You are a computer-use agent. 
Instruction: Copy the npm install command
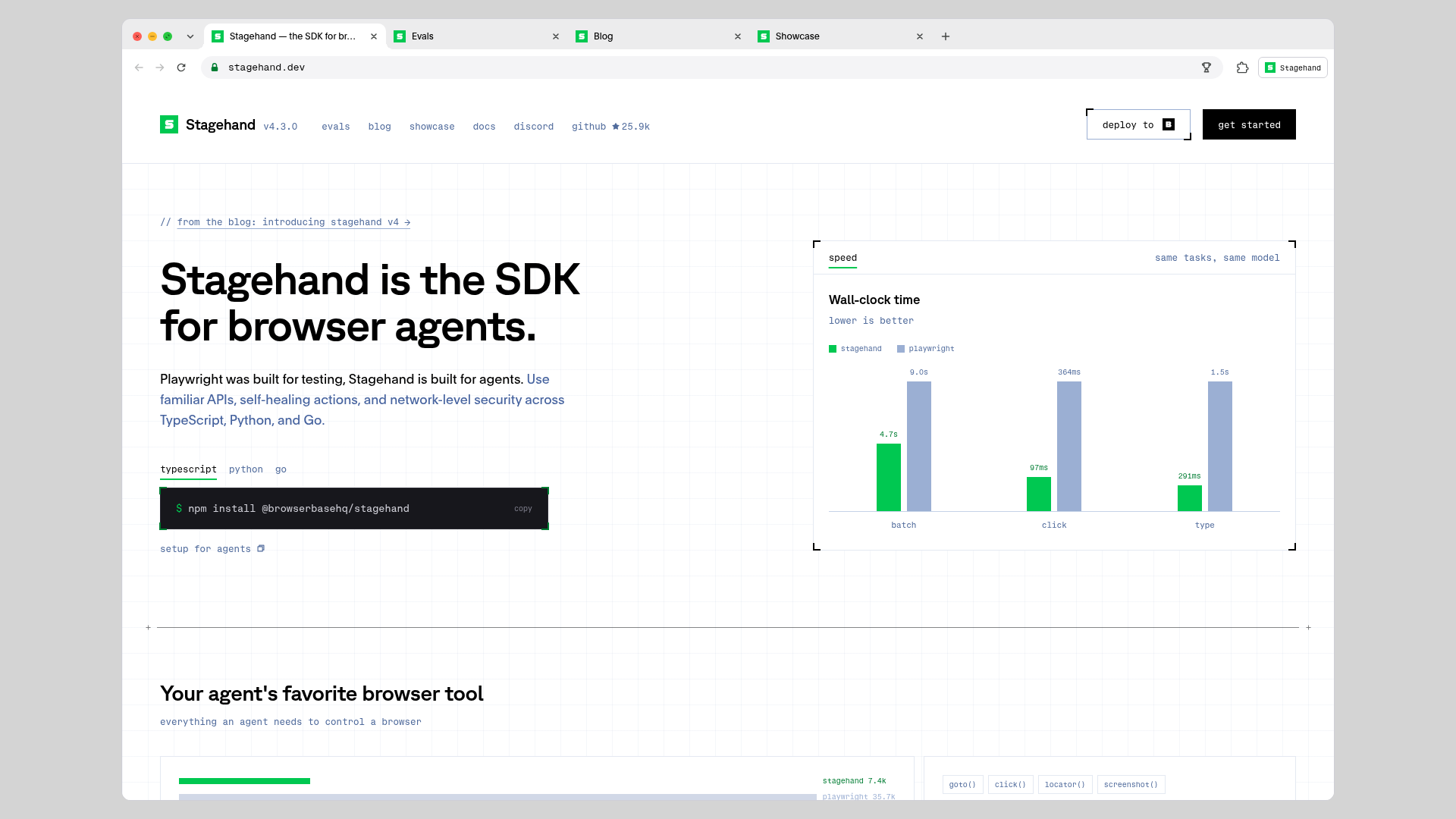coord(523,509)
